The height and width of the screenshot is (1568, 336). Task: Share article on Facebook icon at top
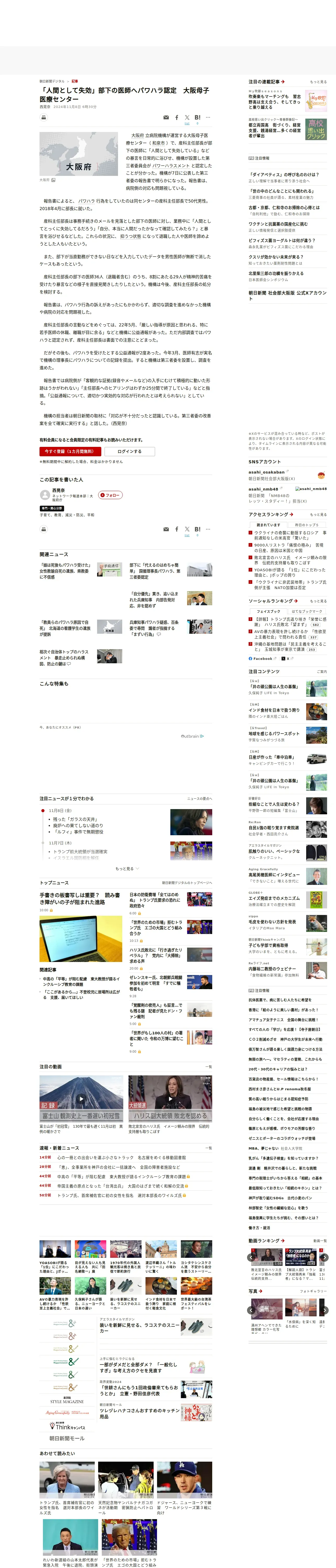177,118
